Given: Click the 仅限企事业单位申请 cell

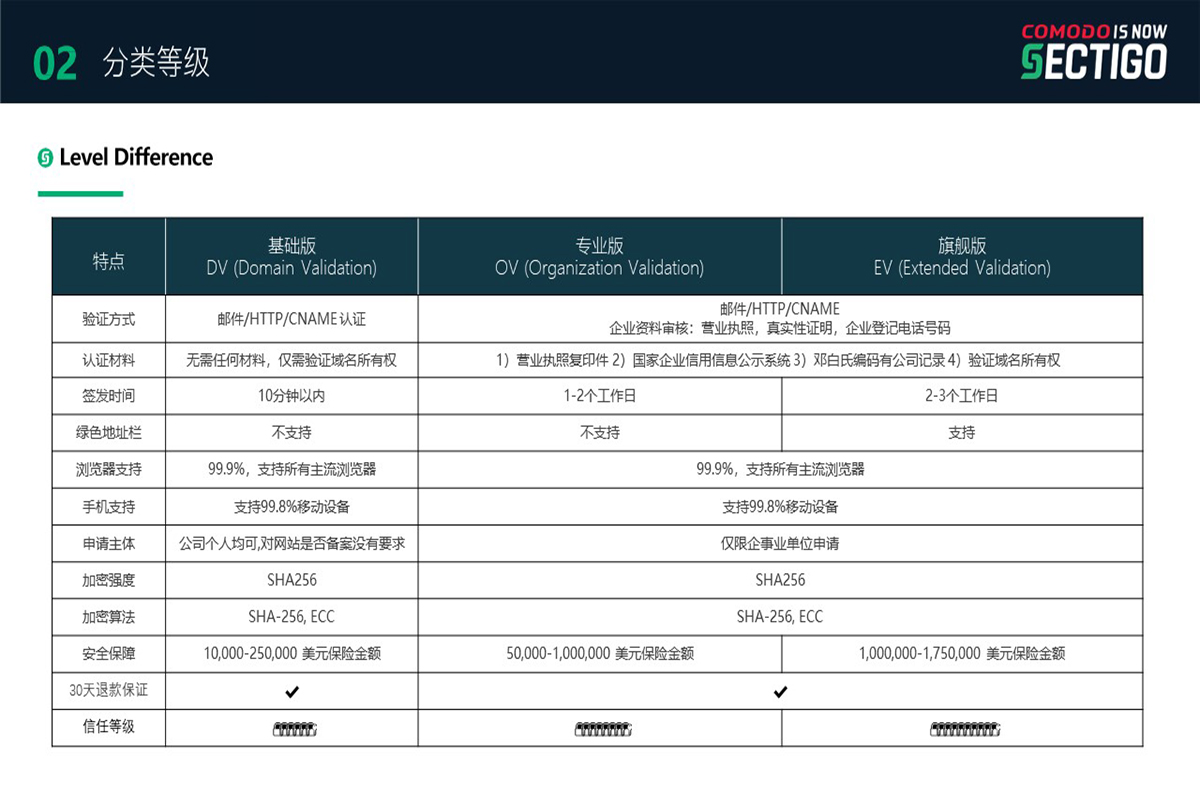Looking at the screenshot, I should [780, 544].
